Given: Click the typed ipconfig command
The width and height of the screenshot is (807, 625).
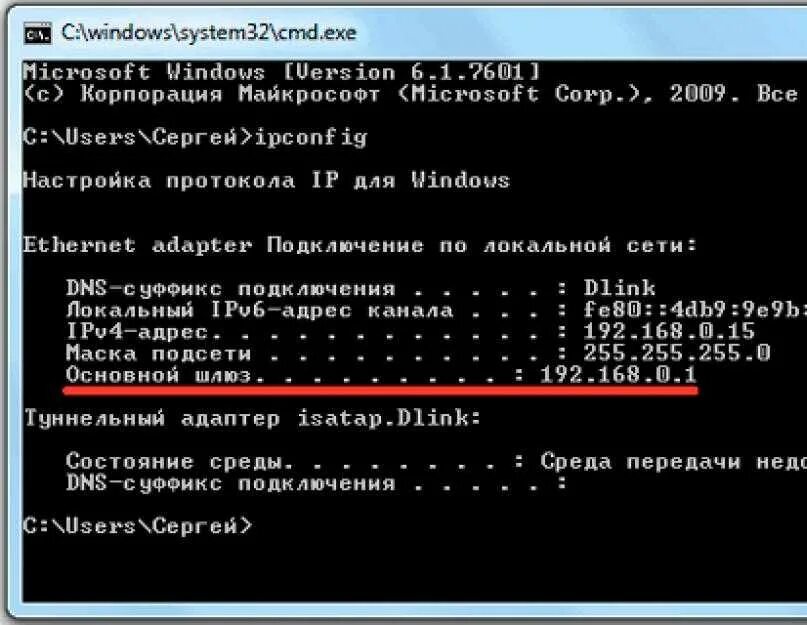Looking at the screenshot, I should [x=310, y=137].
